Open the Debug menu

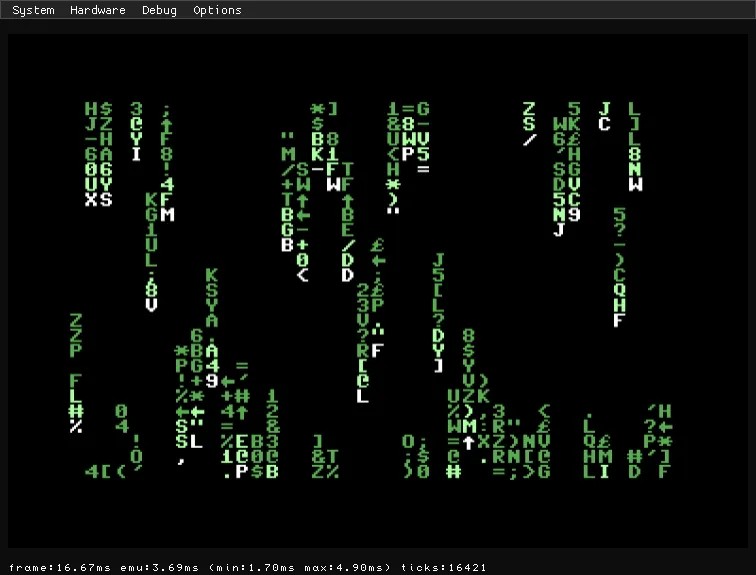[159, 10]
